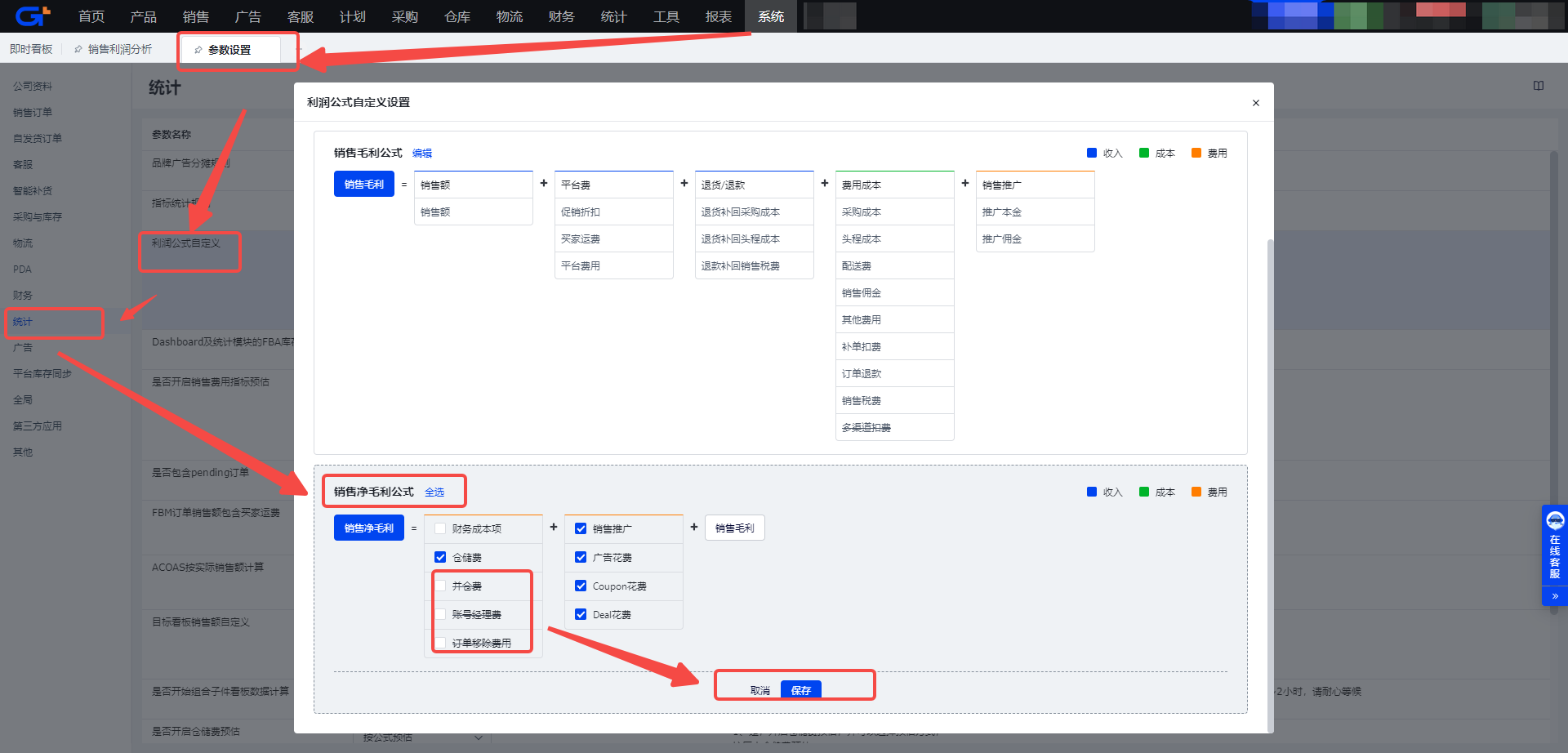Click blue 销售净毛利 button

tap(369, 528)
